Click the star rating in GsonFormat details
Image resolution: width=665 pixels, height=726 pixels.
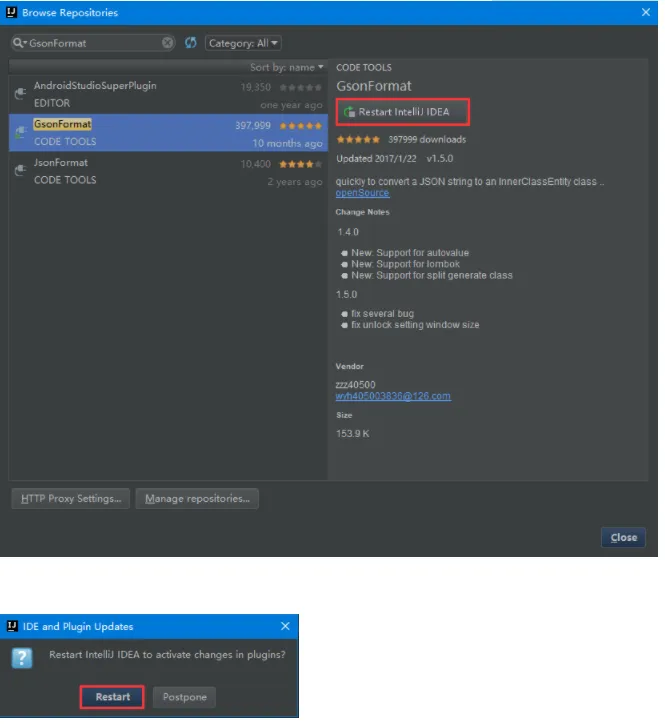[x=358, y=139]
